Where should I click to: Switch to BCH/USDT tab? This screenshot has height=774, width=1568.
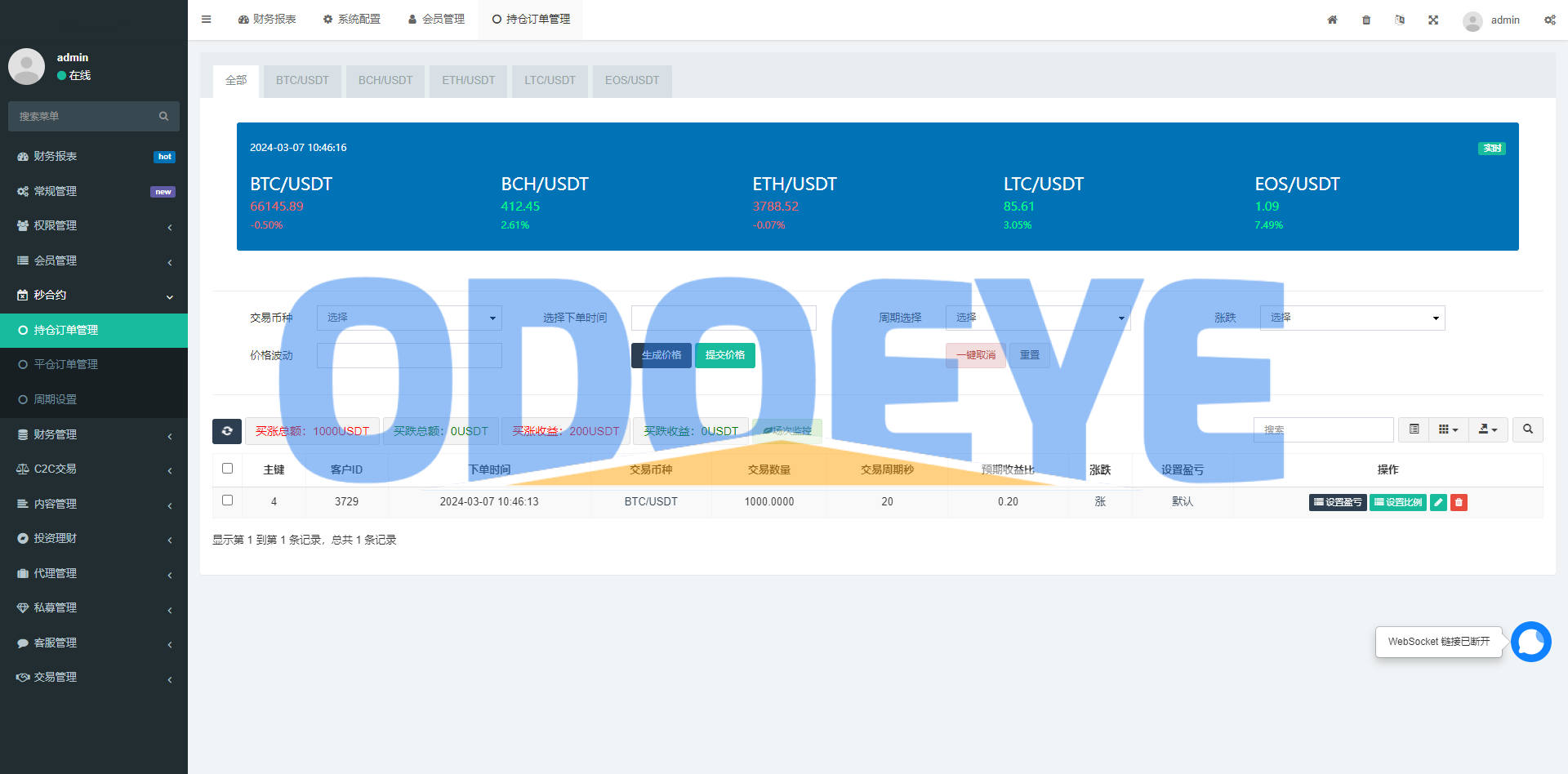[385, 81]
